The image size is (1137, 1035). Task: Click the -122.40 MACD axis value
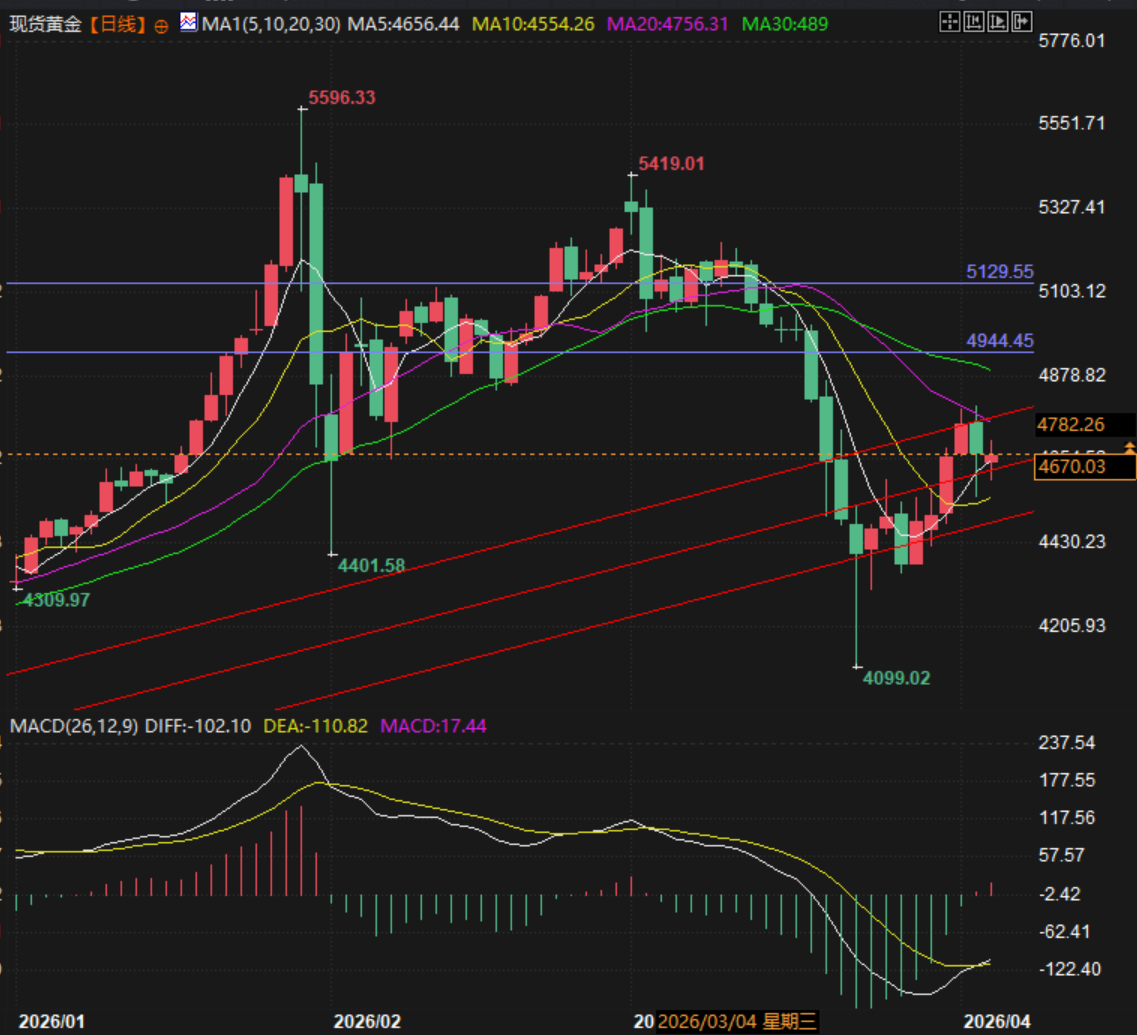pyautogui.click(x=1070, y=969)
